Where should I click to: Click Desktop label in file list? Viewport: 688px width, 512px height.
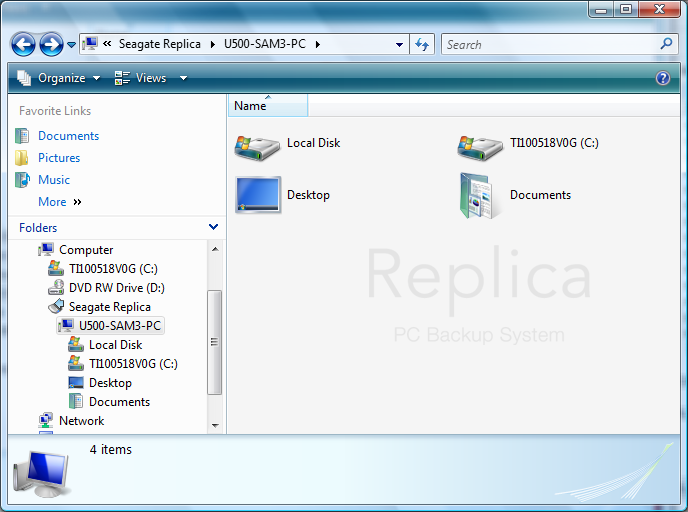coord(308,195)
